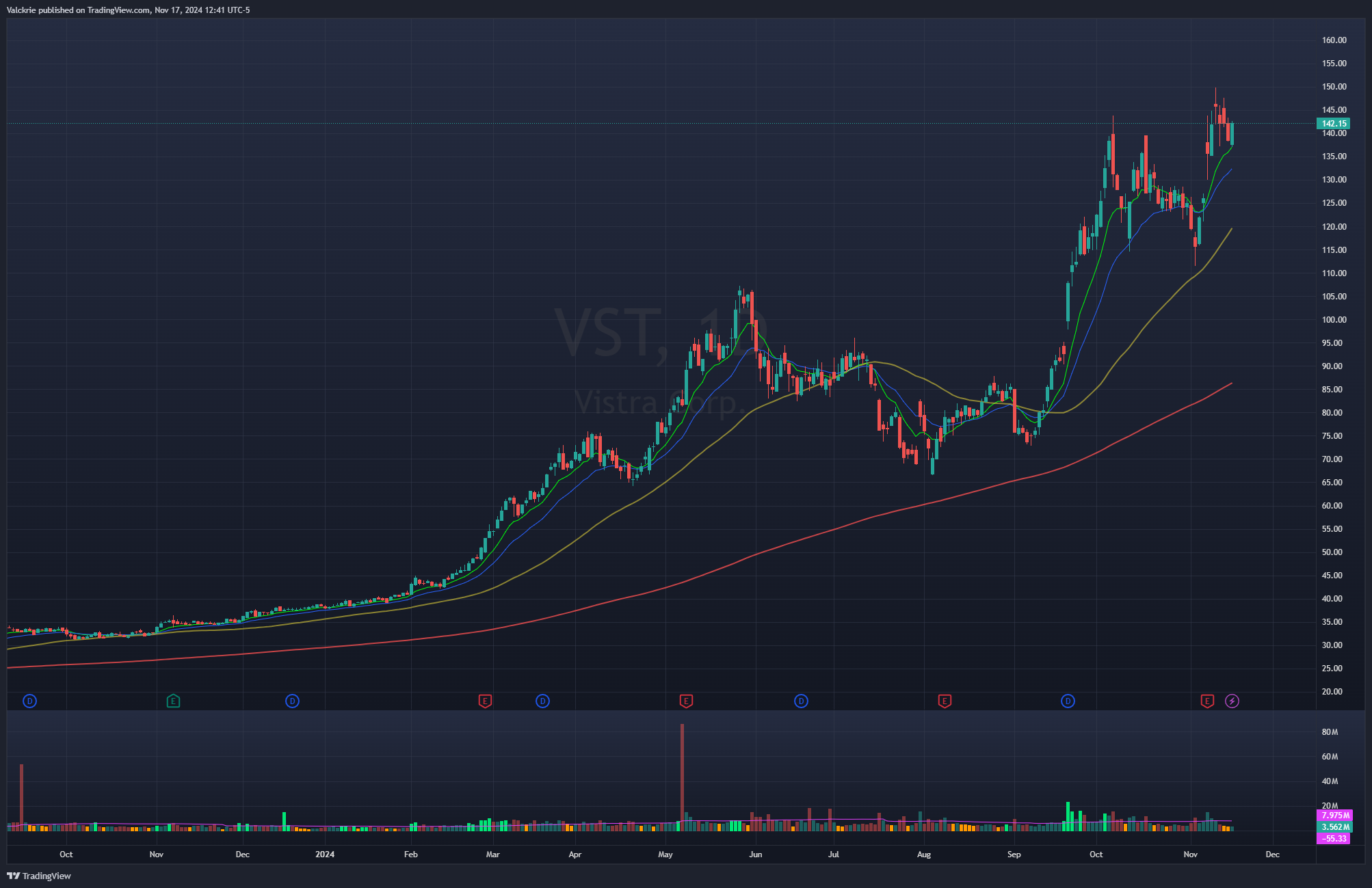This screenshot has height=888, width=1372.
Task: Select the dividend D marker in mid-December 2023
Action: tap(292, 701)
